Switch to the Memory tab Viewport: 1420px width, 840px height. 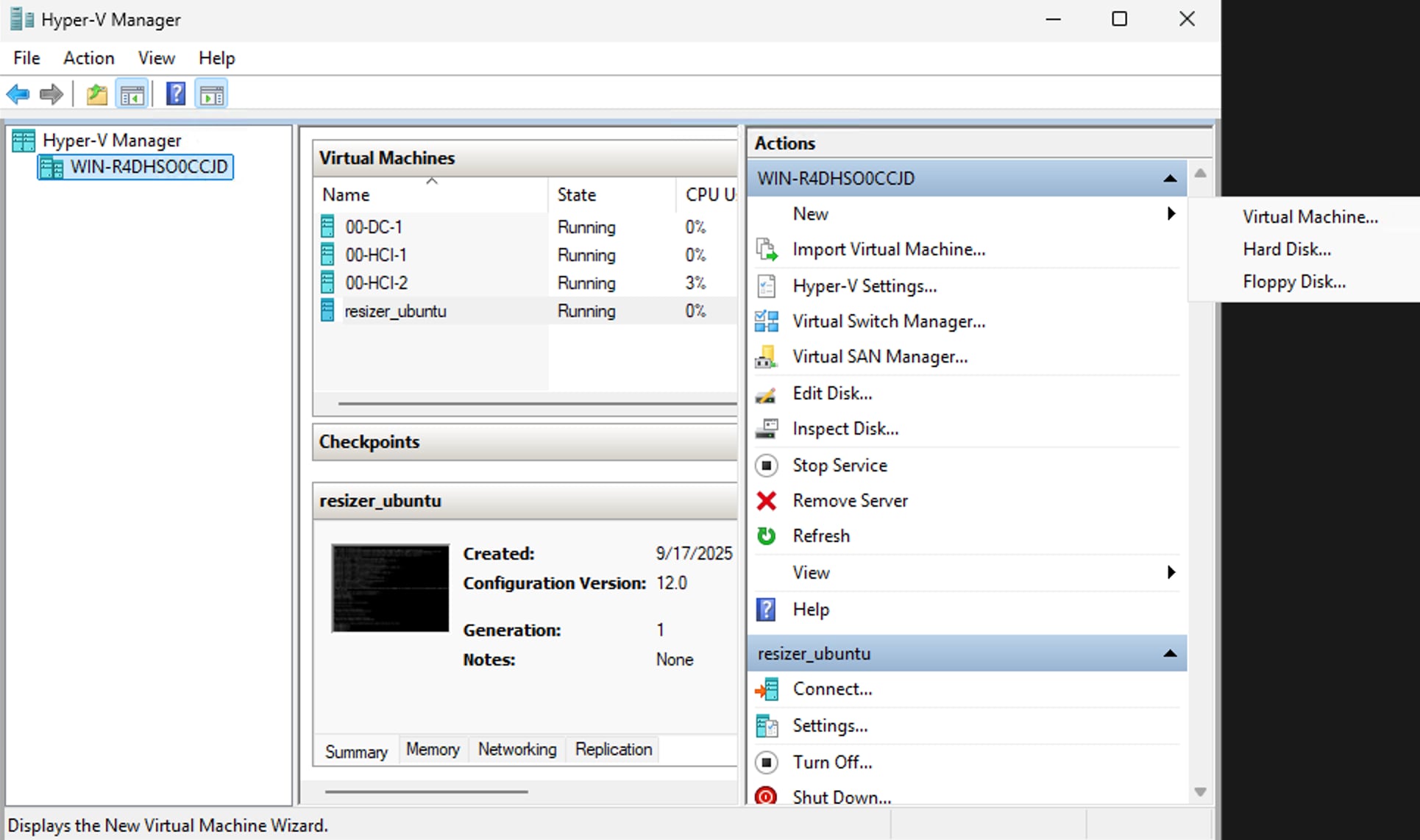[433, 750]
